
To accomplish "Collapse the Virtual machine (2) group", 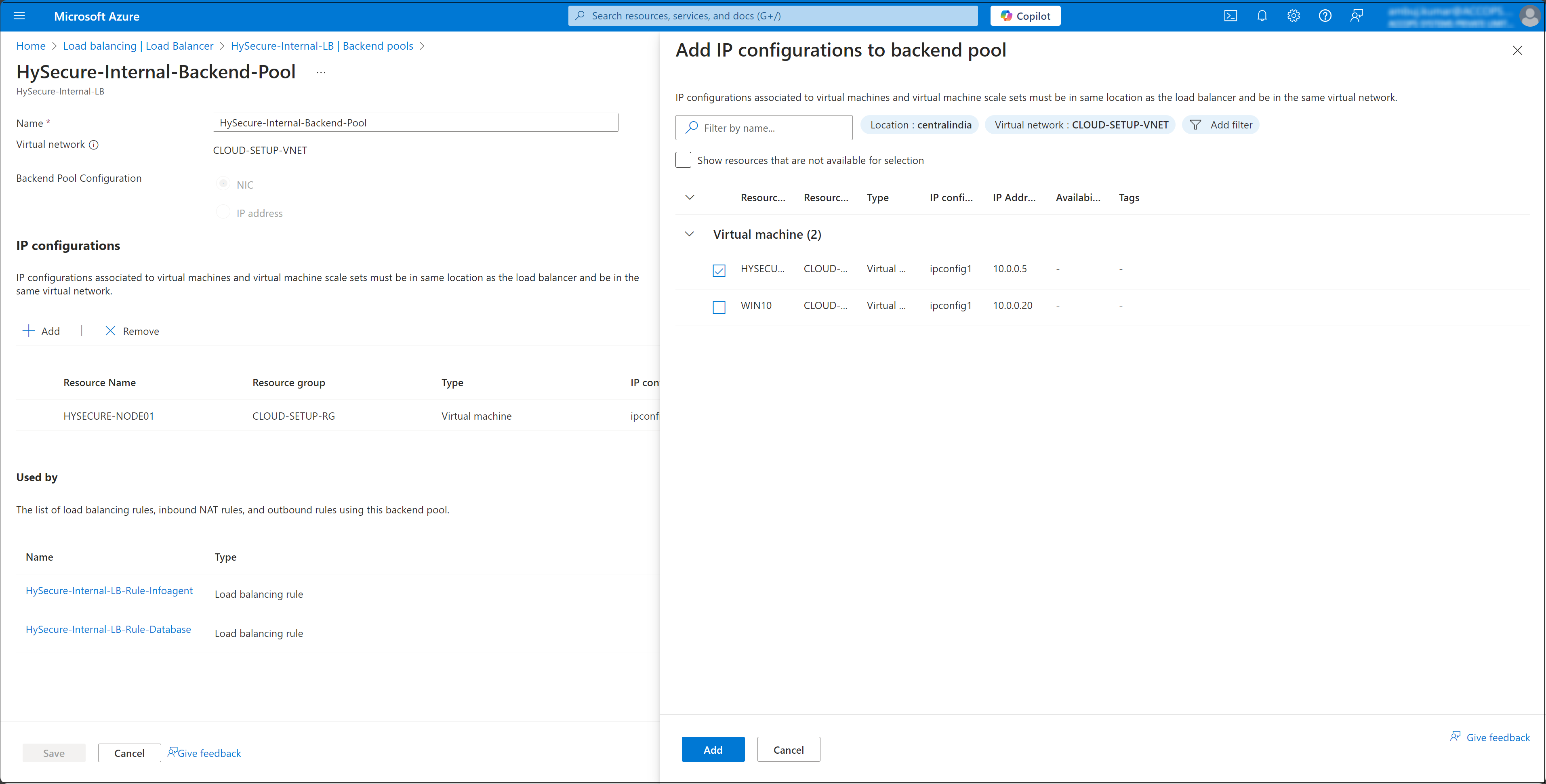I will point(690,234).
